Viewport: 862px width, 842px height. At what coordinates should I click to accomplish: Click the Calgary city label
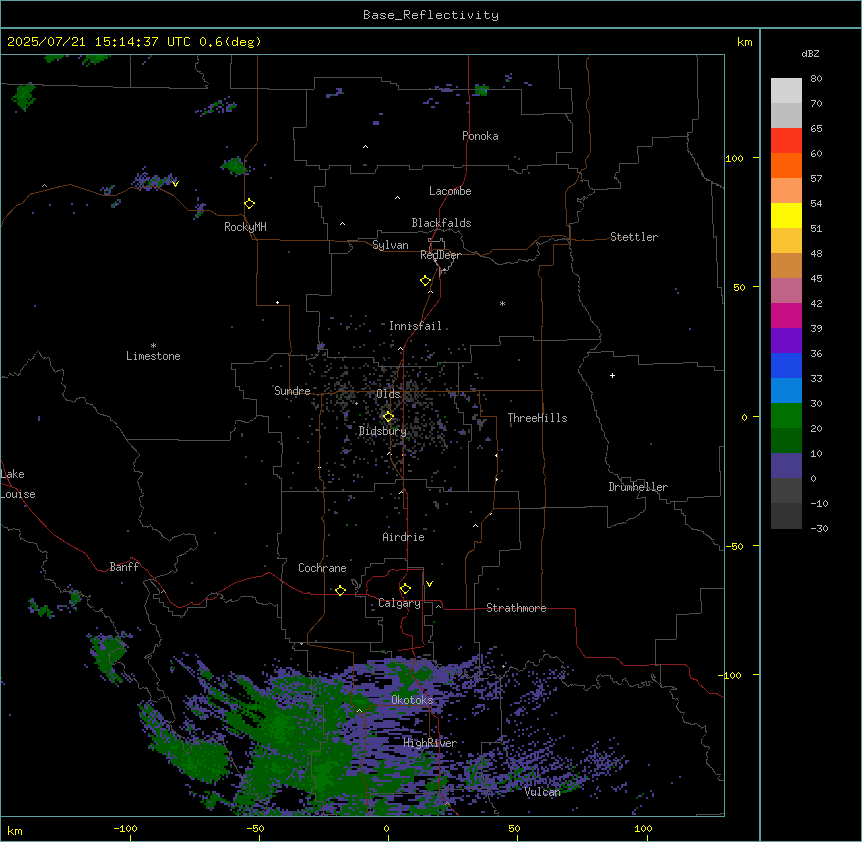click(x=399, y=603)
